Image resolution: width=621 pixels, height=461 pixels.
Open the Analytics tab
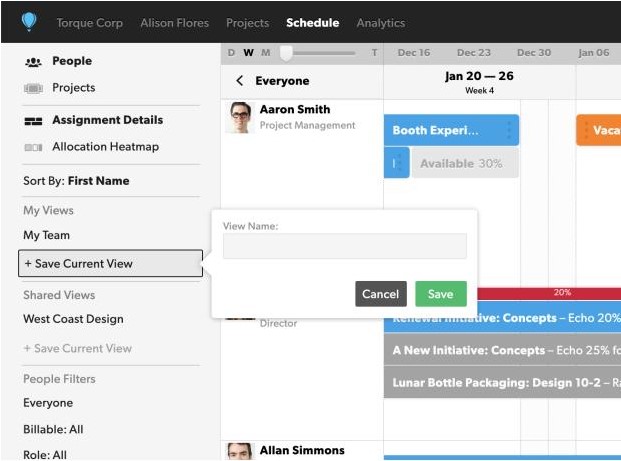click(x=381, y=23)
